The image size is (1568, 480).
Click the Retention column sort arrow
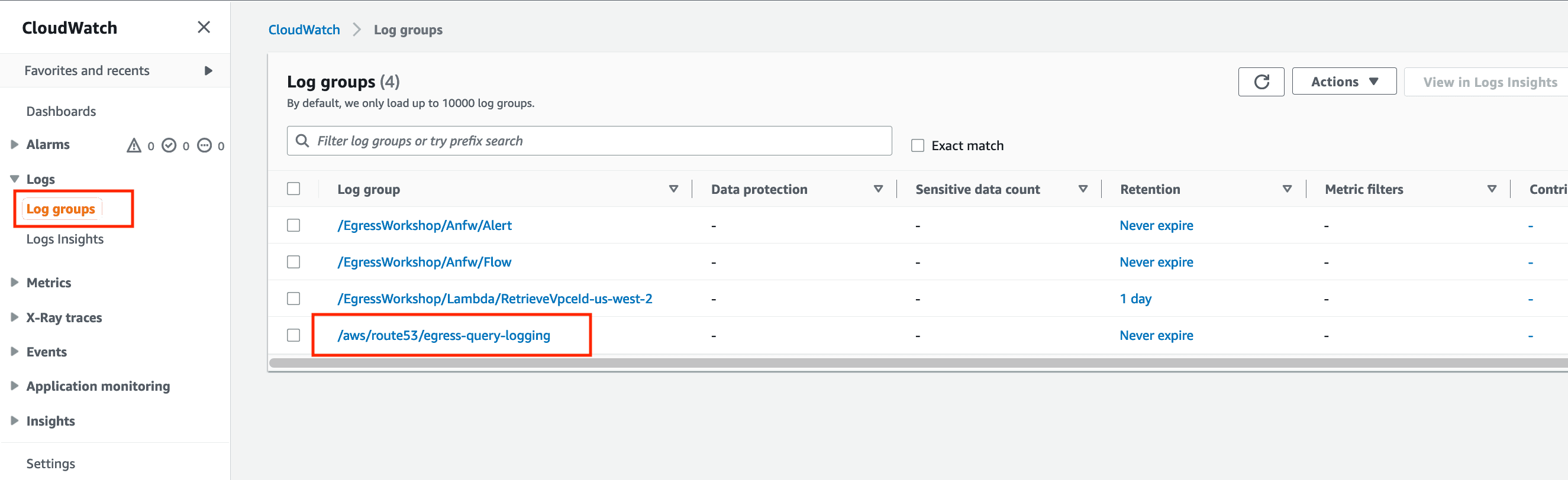pos(1288,189)
